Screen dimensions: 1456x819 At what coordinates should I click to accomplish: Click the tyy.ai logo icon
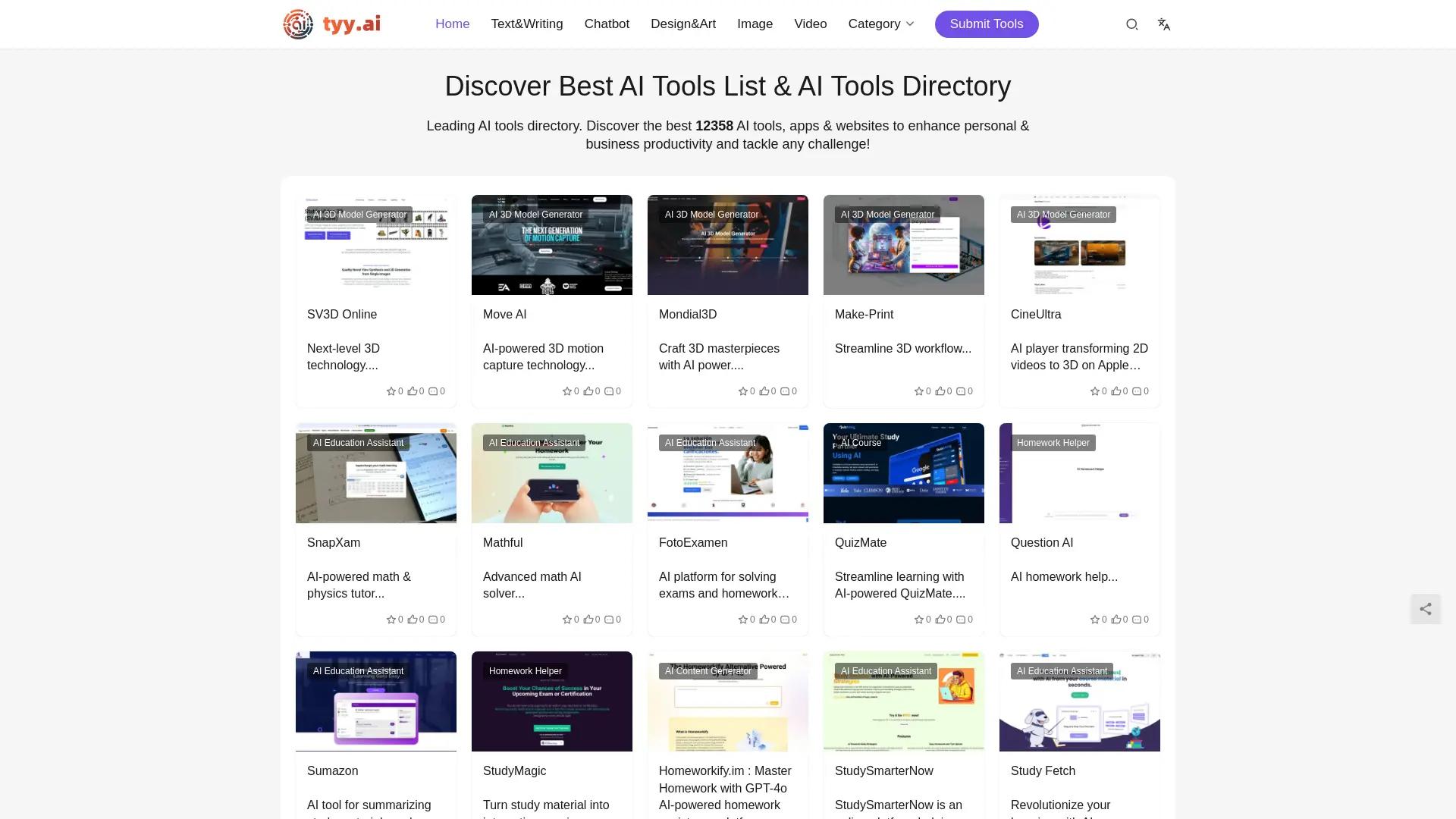pyautogui.click(x=297, y=24)
